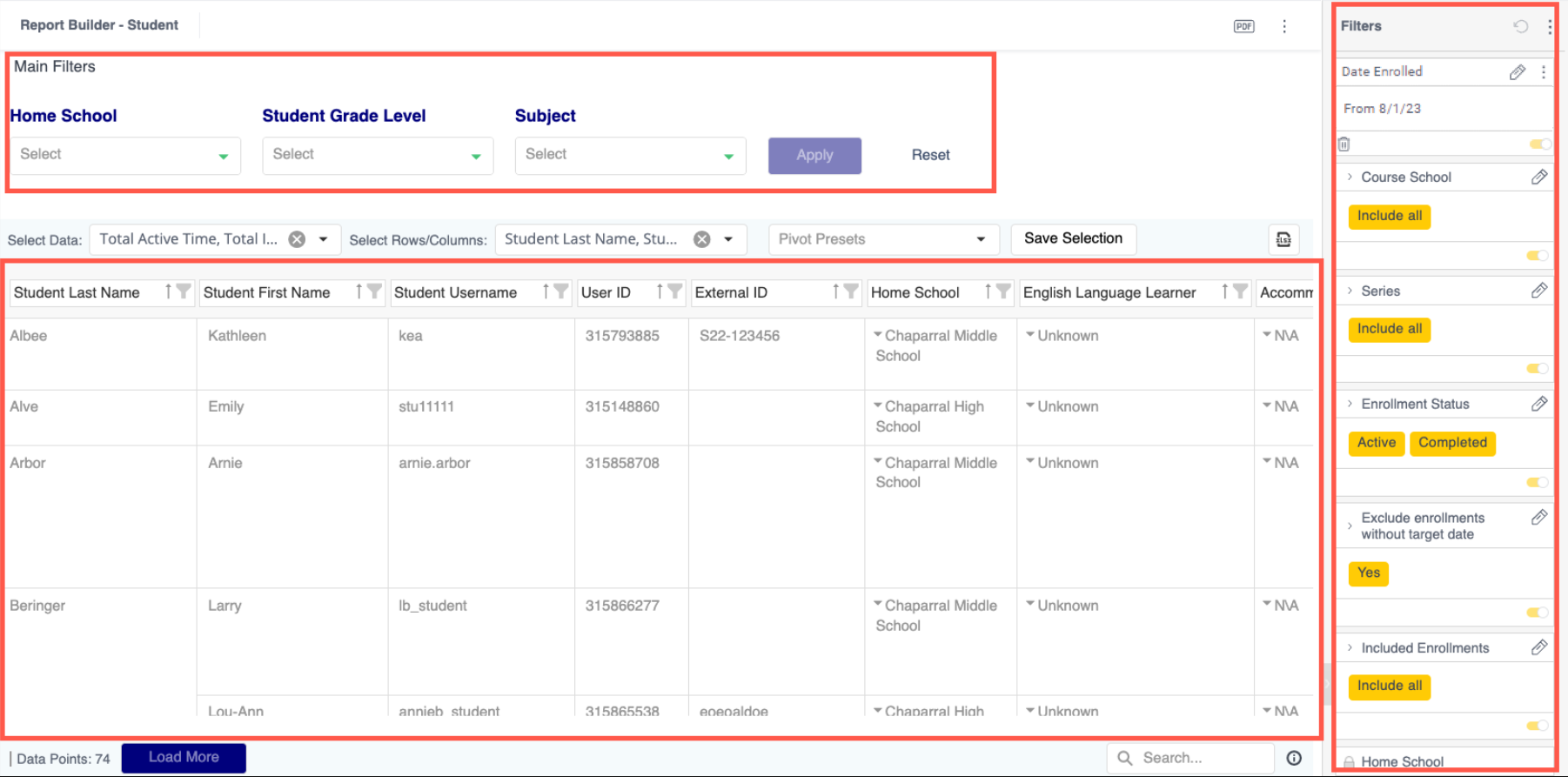Click the Active enrollment status tag

pyautogui.click(x=1376, y=443)
